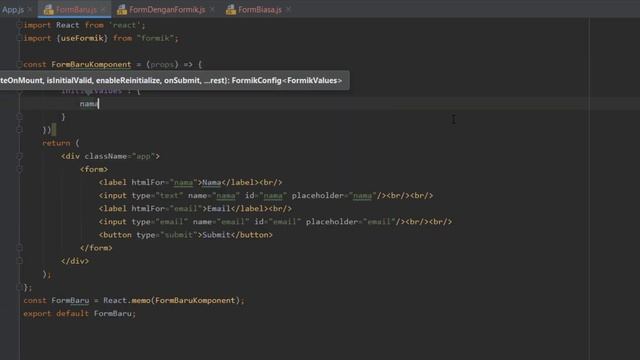640x360 pixels.
Task: Click 'export default FormBaru' line
Action: (x=79, y=313)
